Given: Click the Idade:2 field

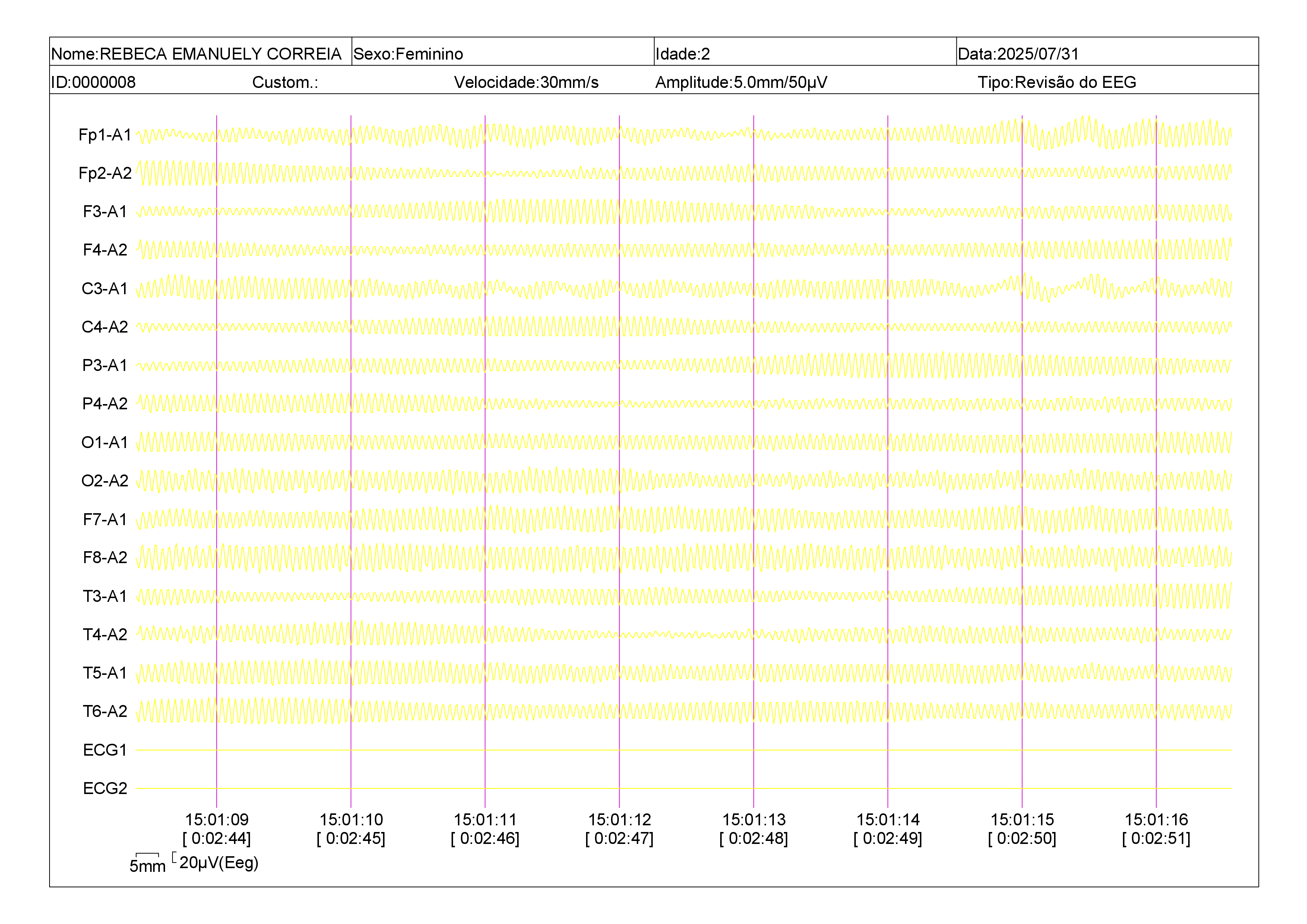Looking at the screenshot, I should (805, 52).
